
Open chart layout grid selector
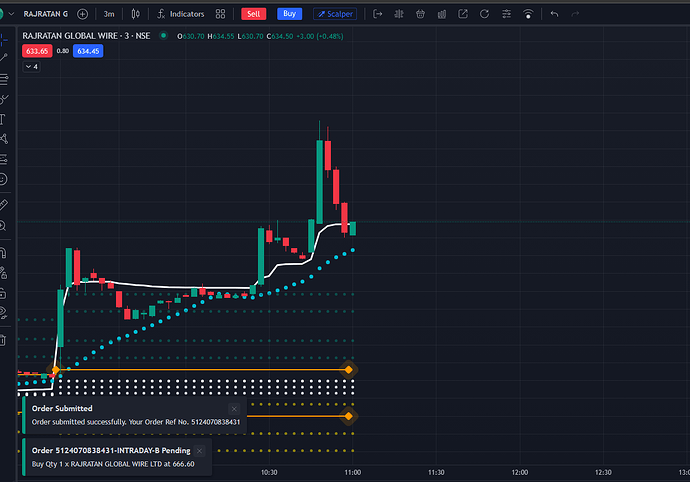click(x=220, y=14)
